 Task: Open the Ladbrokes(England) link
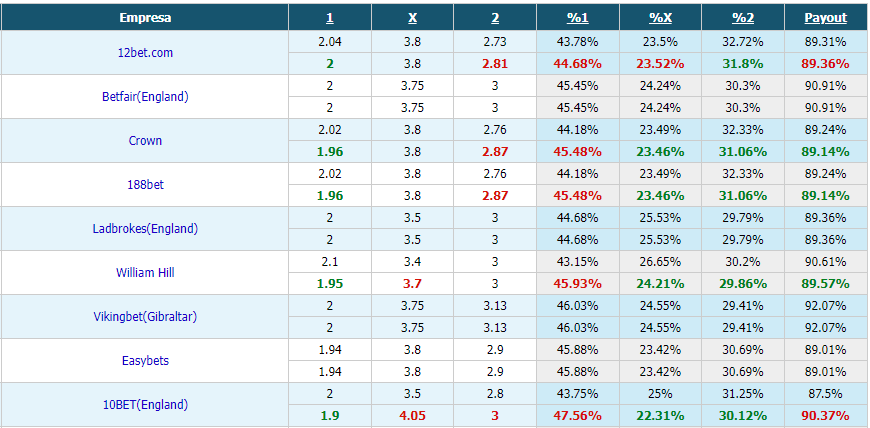(145, 228)
